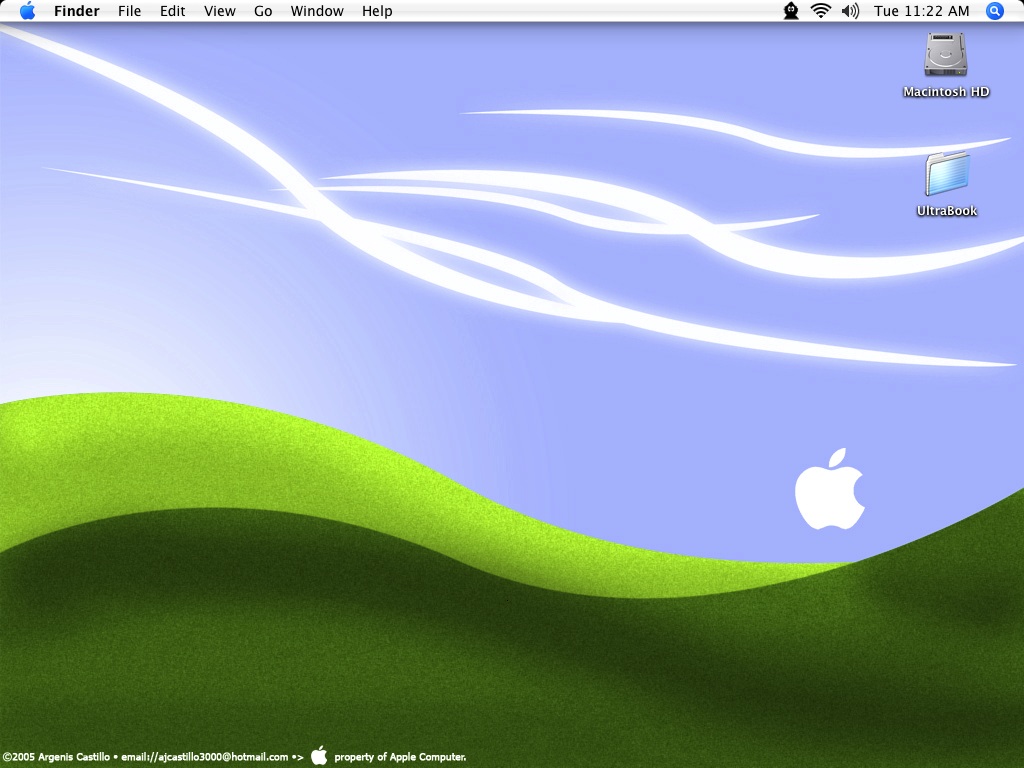Select the UltraBook folder icon
Screen dimensions: 1024x768
(x=947, y=174)
